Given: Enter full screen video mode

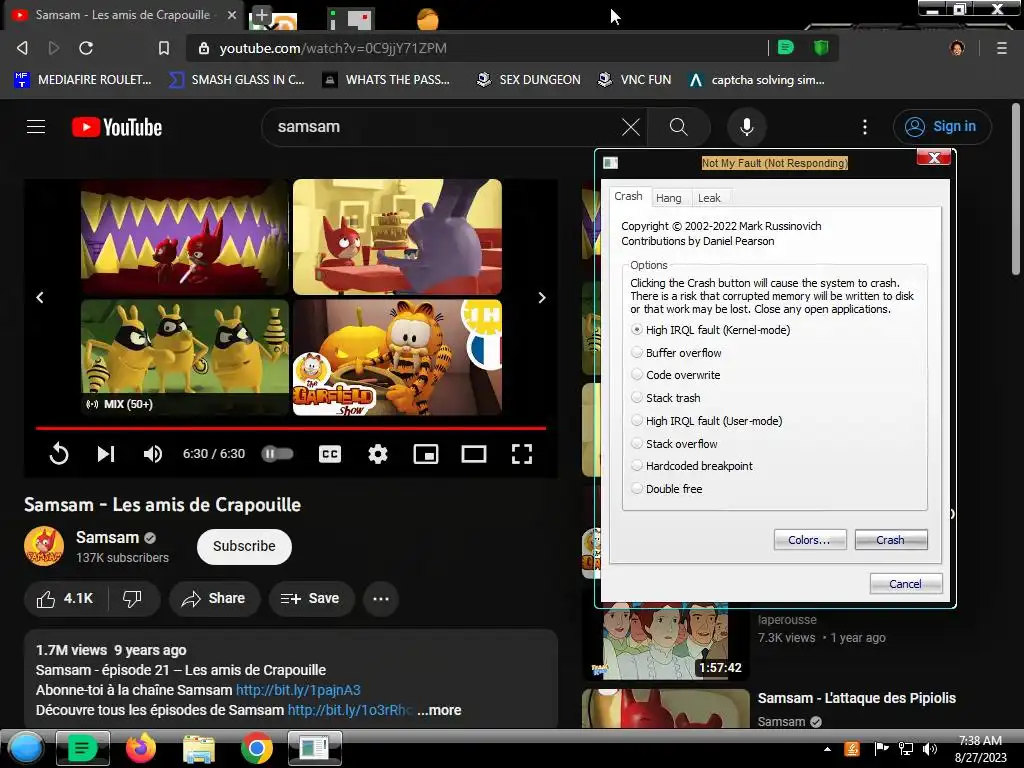Looking at the screenshot, I should coord(521,453).
